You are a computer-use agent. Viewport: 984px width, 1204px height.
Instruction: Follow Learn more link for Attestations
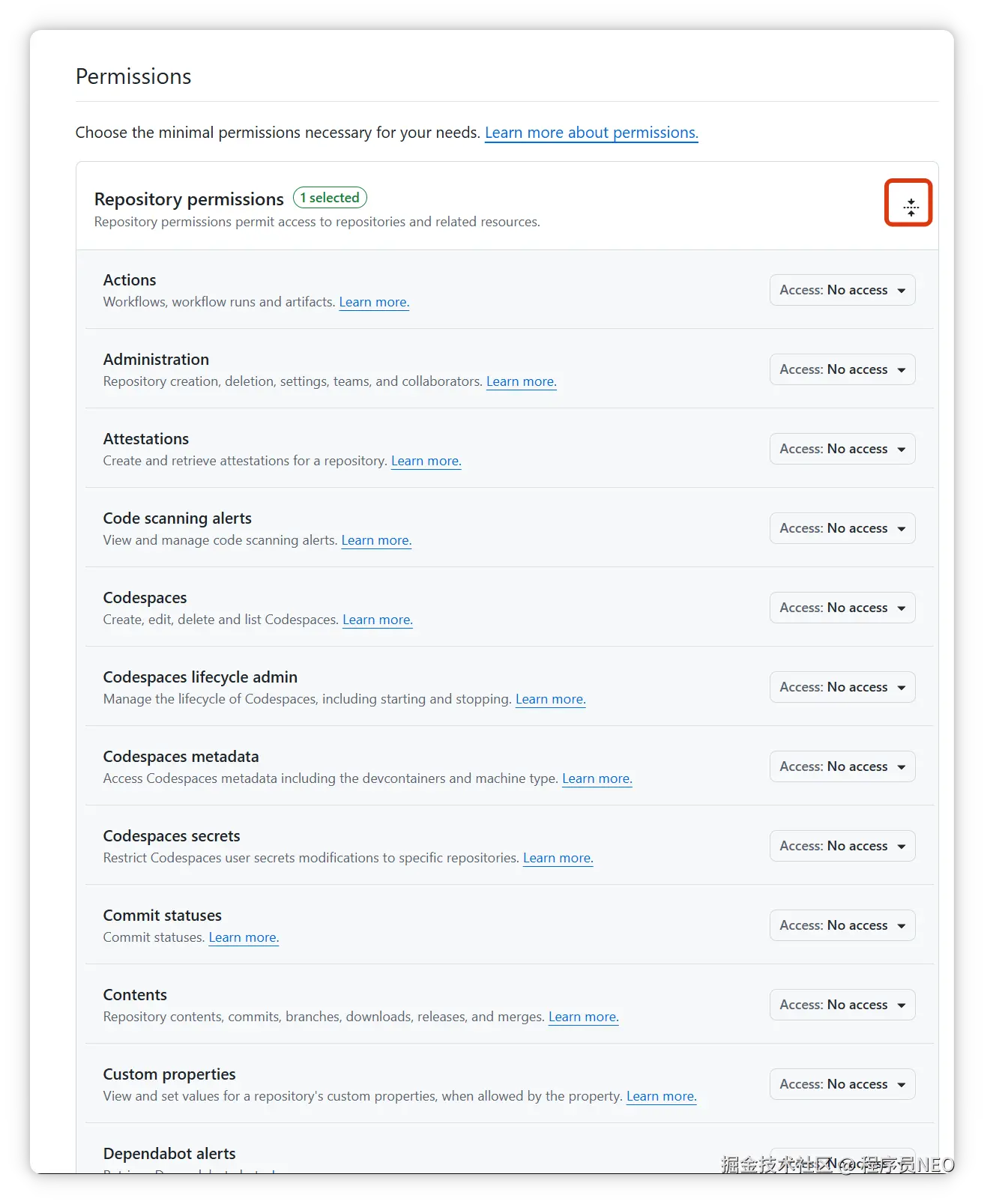click(426, 461)
